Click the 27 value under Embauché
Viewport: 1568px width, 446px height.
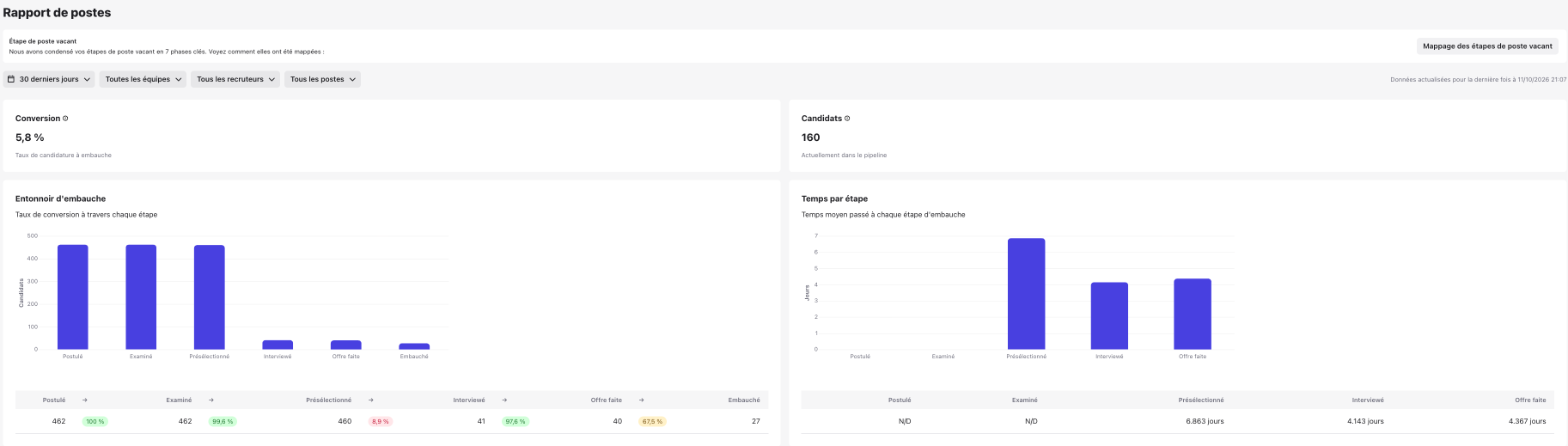click(755, 421)
